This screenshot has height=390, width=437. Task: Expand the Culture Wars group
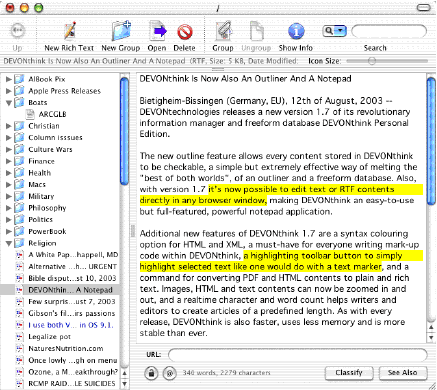pos(9,149)
